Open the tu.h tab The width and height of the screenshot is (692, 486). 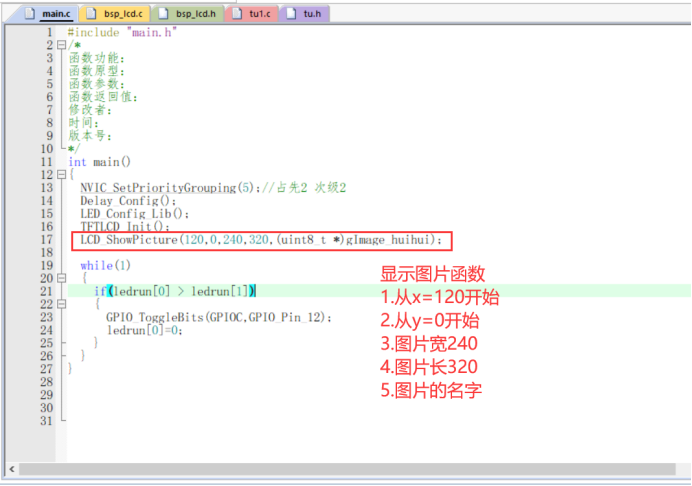tap(305, 14)
